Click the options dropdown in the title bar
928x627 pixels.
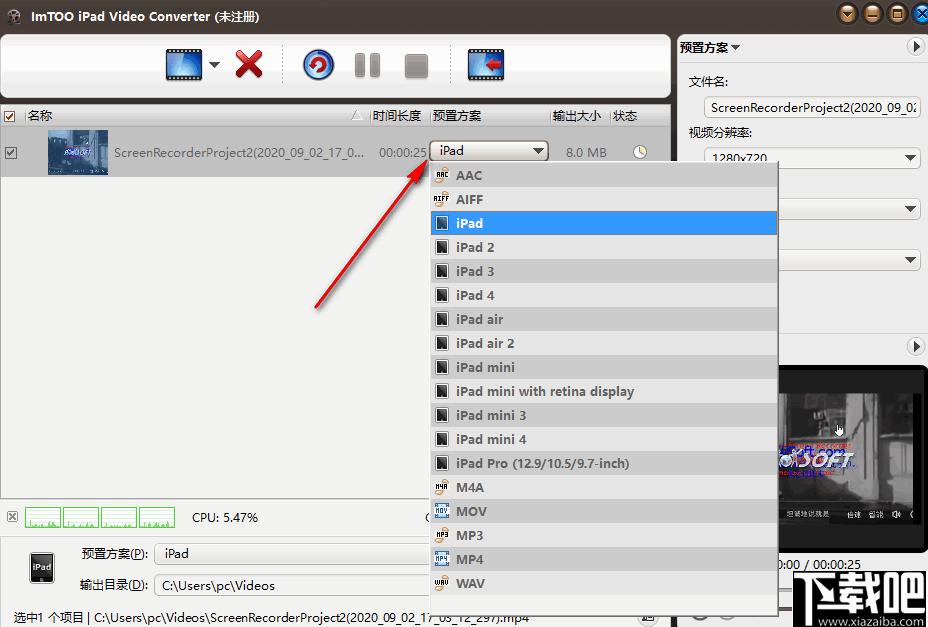coord(848,13)
